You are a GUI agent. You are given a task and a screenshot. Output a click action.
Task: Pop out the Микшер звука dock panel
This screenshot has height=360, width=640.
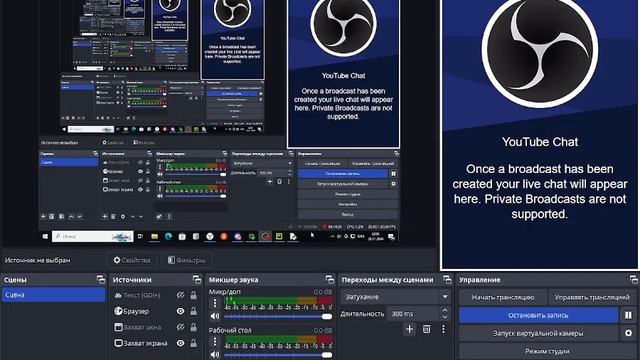(x=330, y=280)
